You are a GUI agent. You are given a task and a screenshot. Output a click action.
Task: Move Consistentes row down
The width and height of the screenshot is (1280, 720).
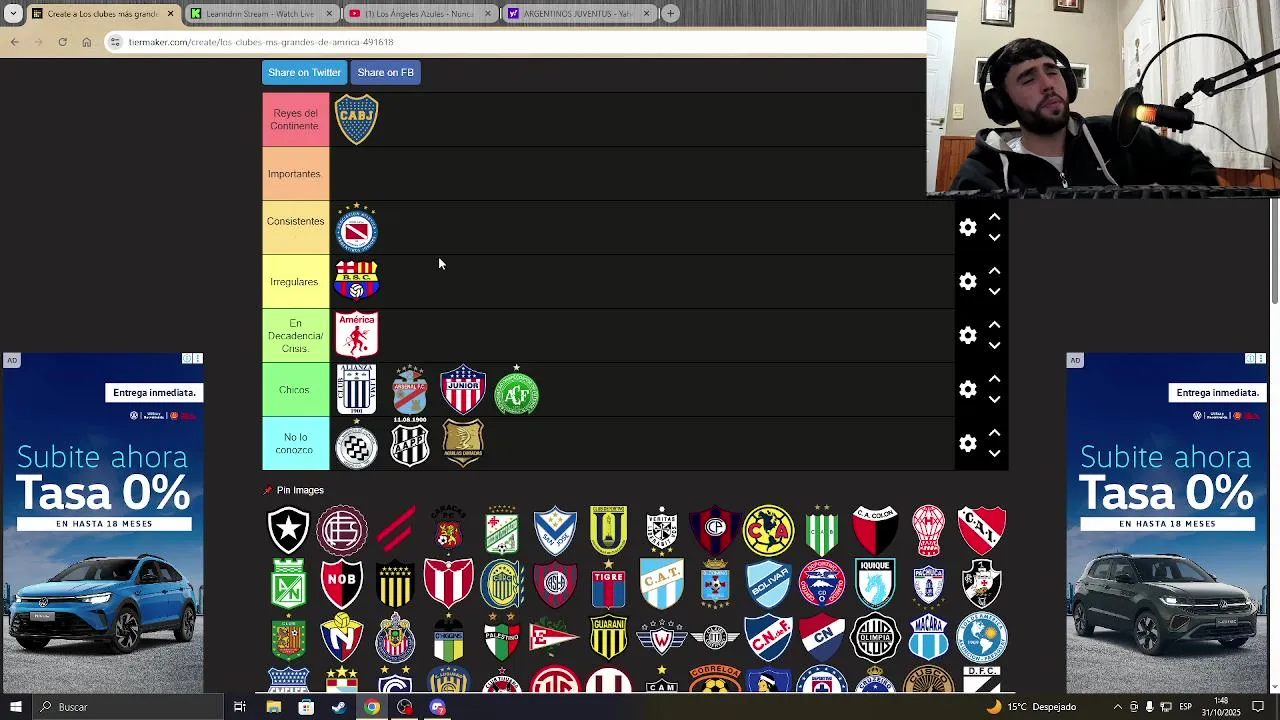(x=994, y=238)
